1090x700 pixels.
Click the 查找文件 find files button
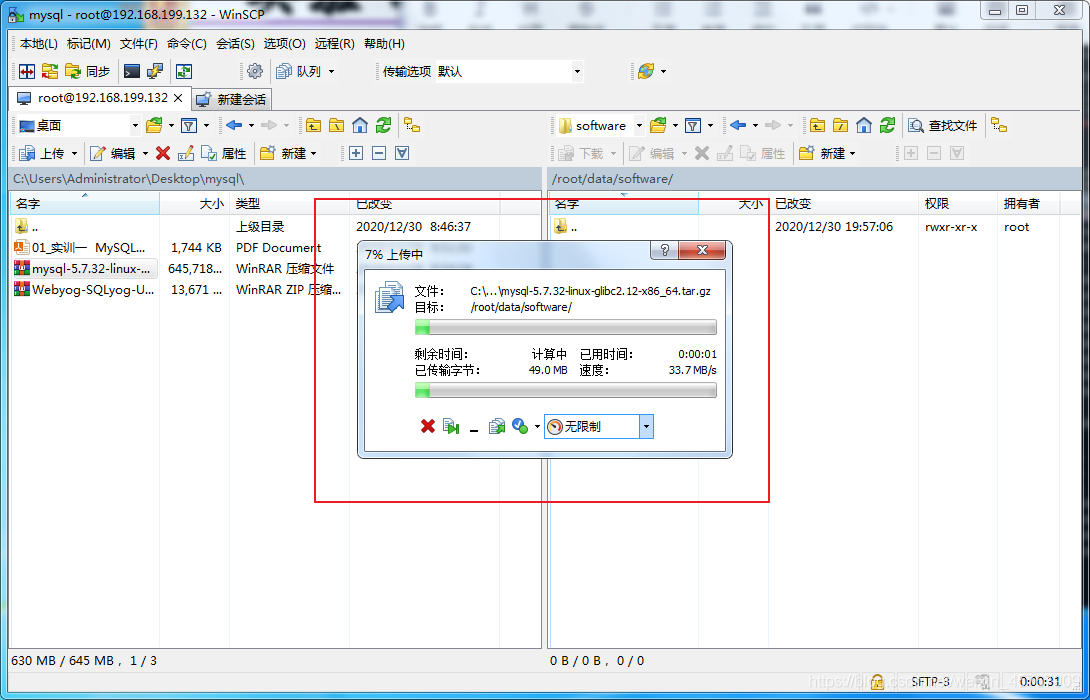click(943, 126)
